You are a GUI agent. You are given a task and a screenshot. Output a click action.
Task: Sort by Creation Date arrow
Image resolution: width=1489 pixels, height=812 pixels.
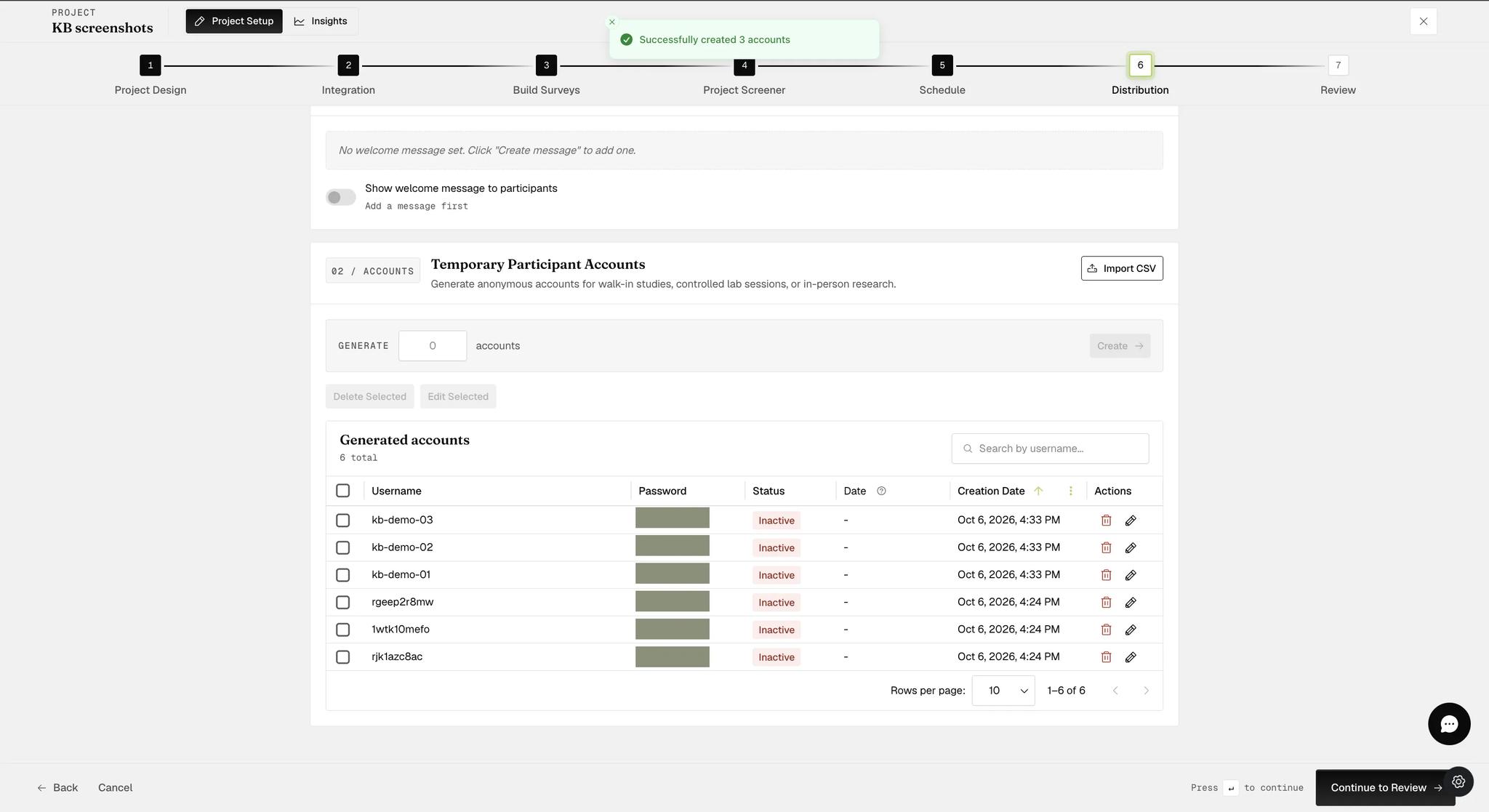coord(1038,491)
